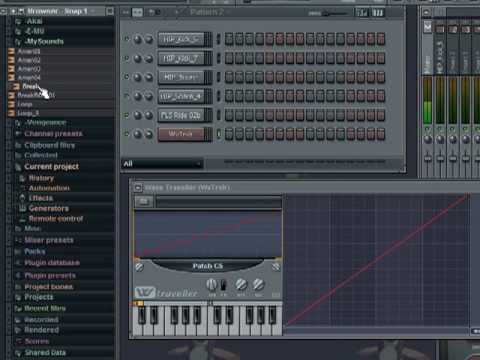
Task: Click the PLS Ride 02b channel button
Action: [181, 115]
